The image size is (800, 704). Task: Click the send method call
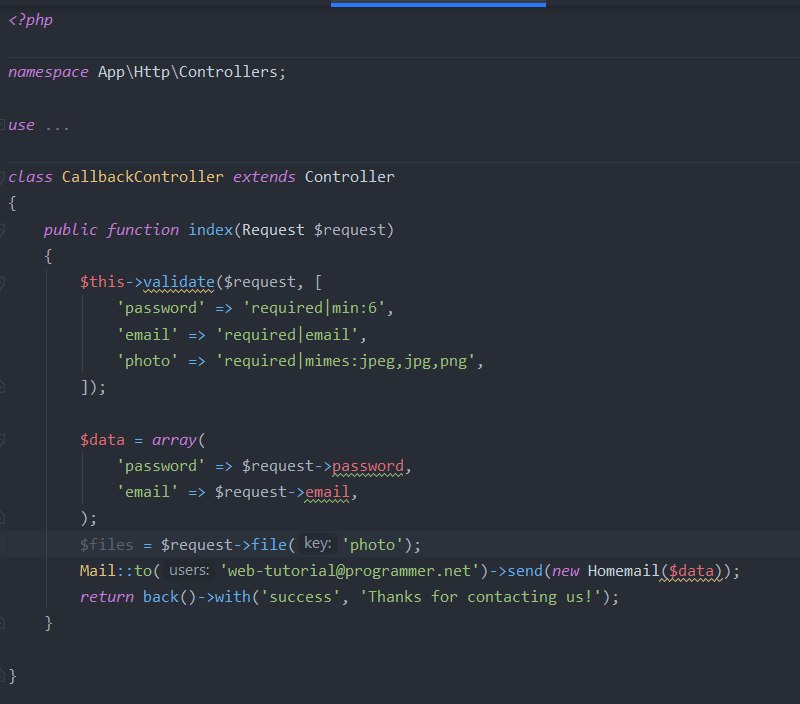pyautogui.click(x=525, y=571)
